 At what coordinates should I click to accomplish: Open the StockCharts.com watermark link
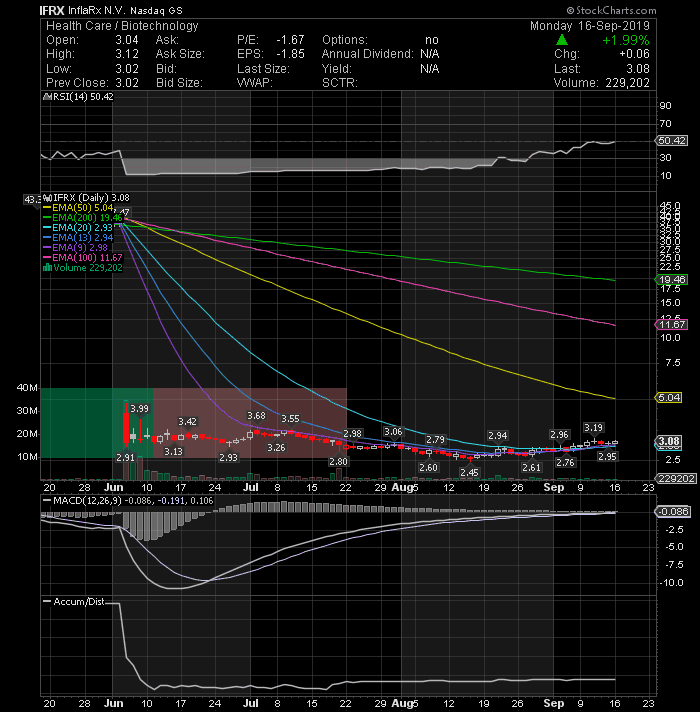(x=611, y=10)
